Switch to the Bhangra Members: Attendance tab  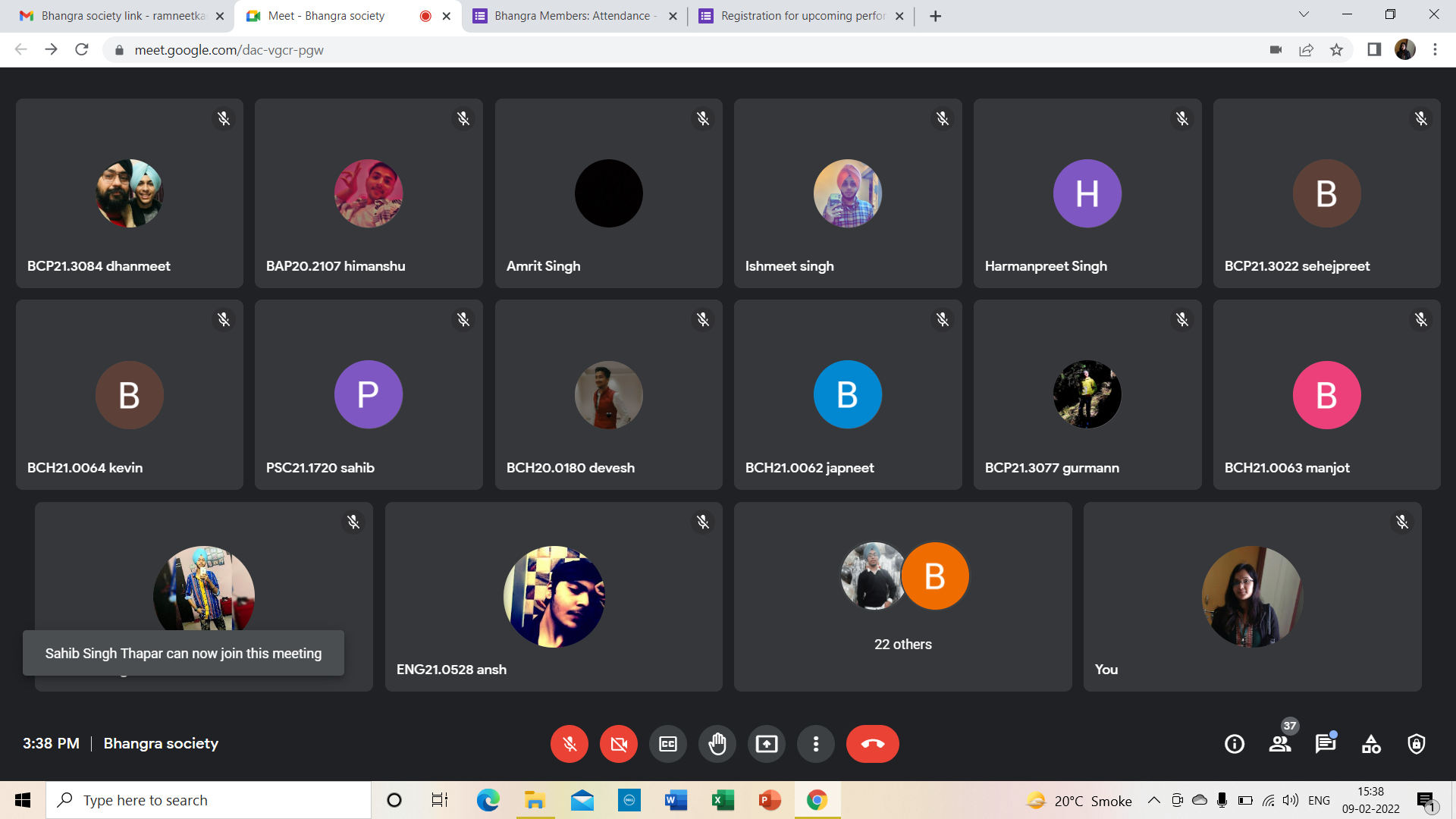pyautogui.click(x=573, y=16)
